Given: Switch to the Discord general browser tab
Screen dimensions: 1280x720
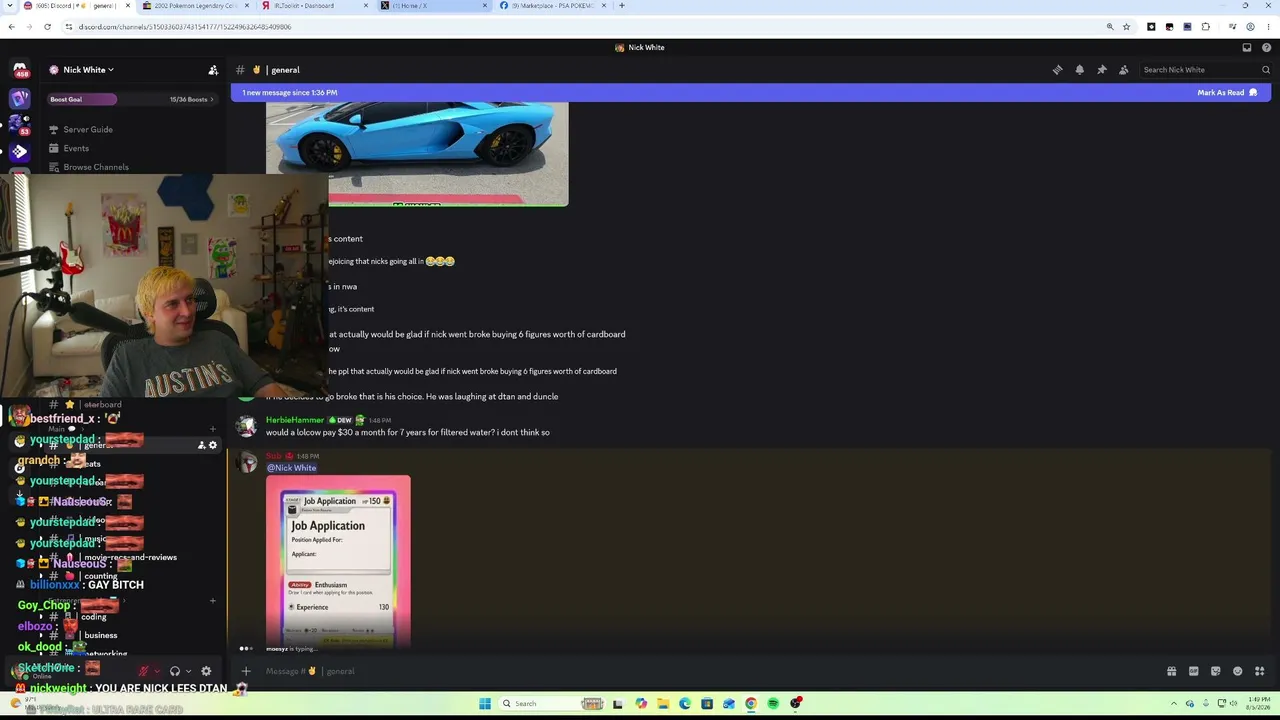Looking at the screenshot, I should point(75,6).
